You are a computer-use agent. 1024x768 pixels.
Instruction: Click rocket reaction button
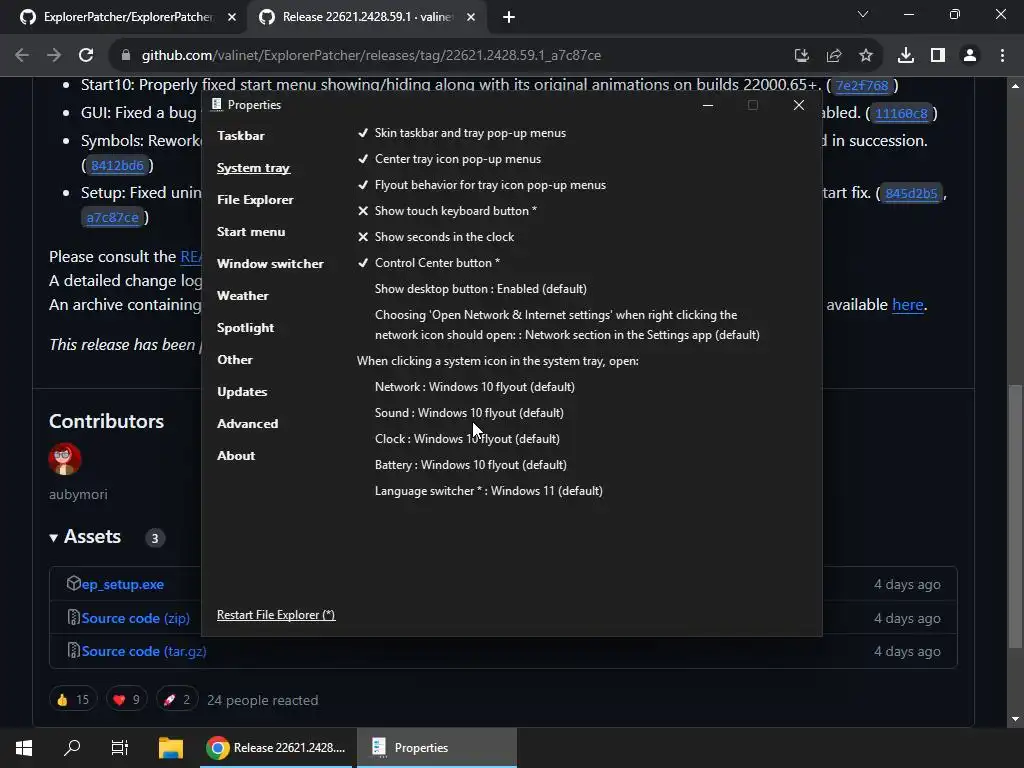177,700
